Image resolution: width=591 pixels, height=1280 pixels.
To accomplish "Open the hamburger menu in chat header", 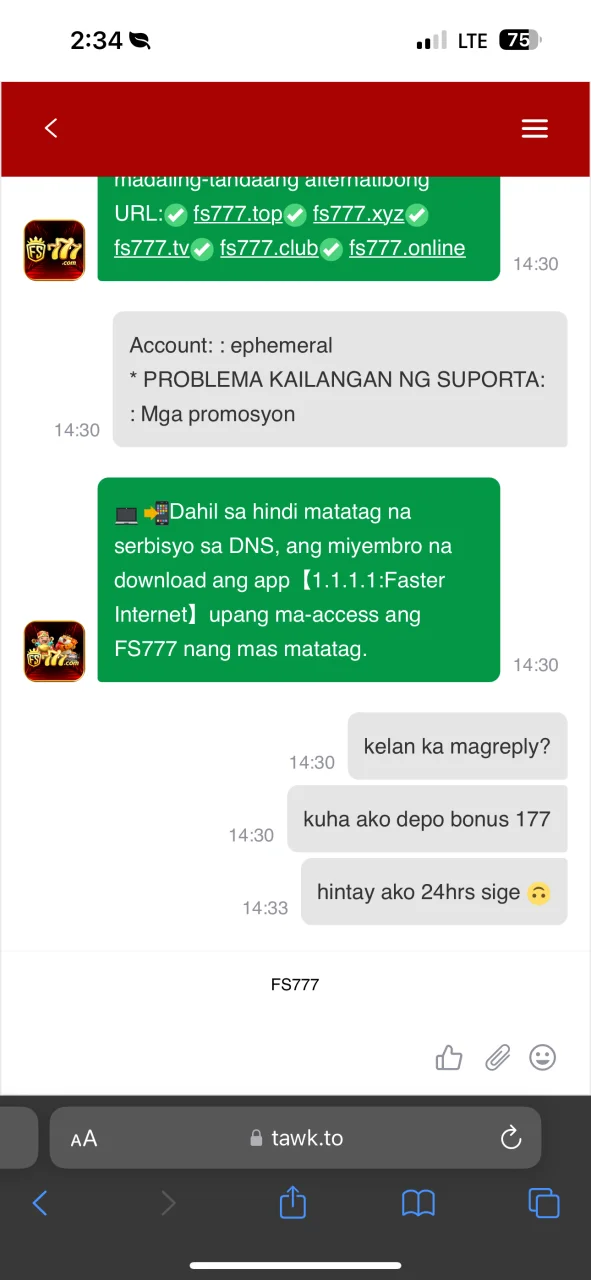I will pos(535,128).
